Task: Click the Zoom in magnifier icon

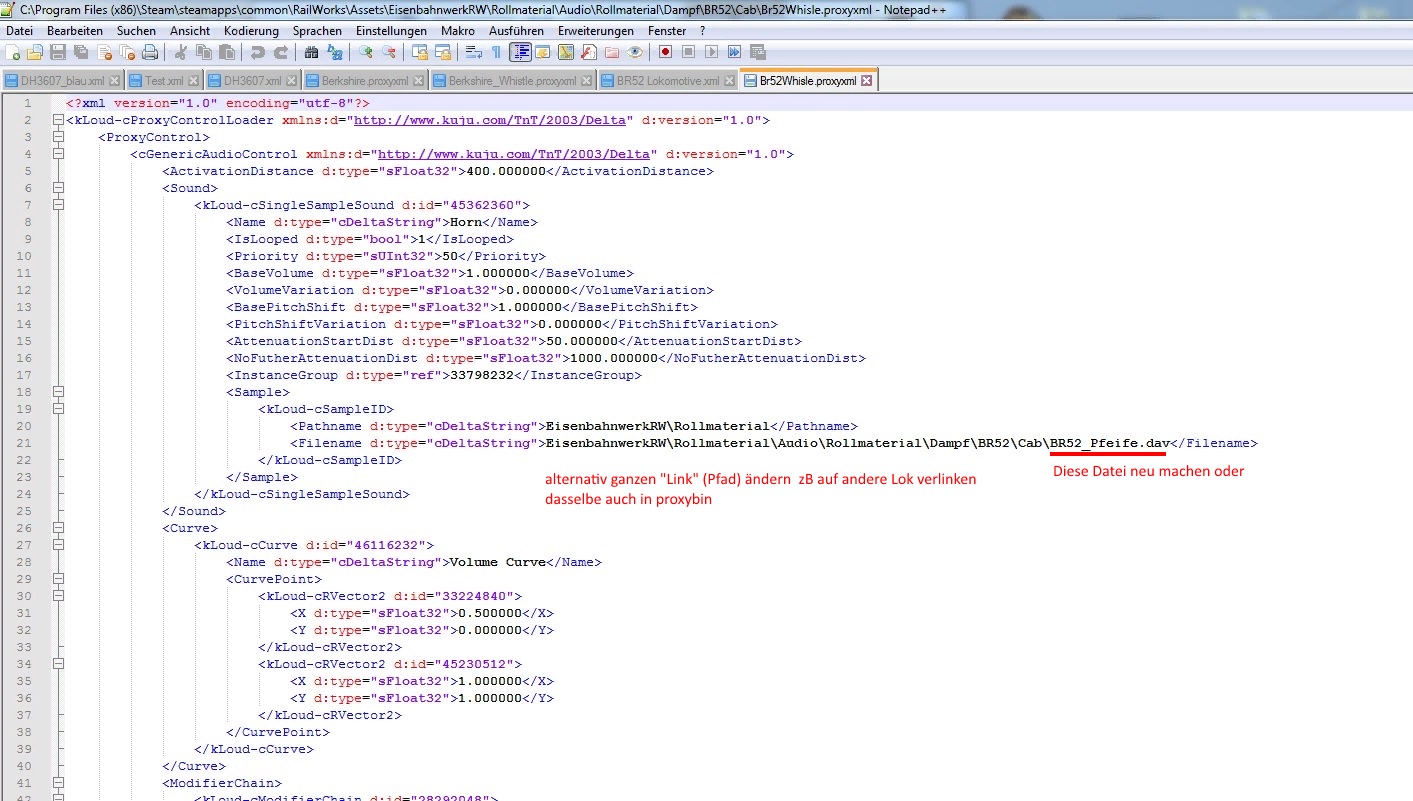Action: [366, 52]
